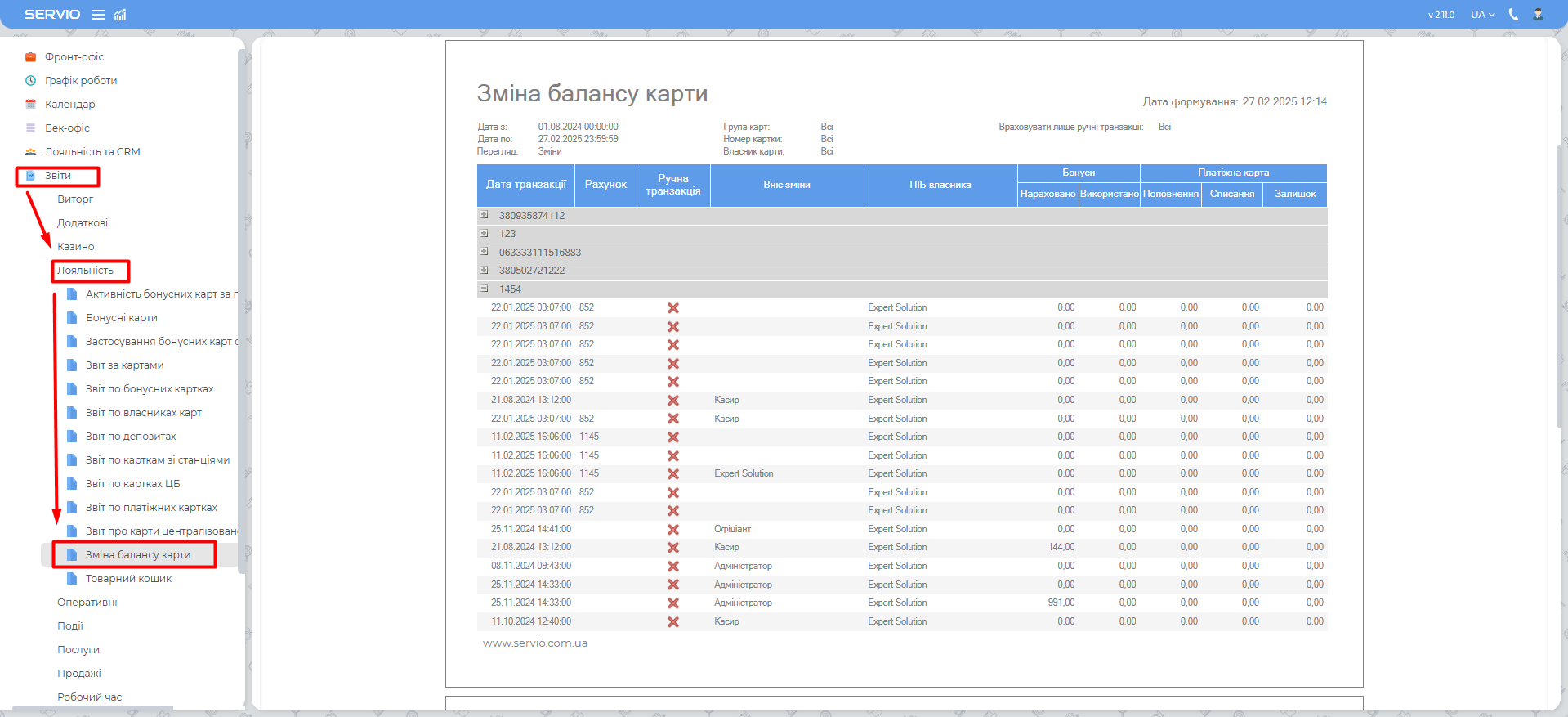
Task: Open the Бонусні карти report
Action: point(121,318)
